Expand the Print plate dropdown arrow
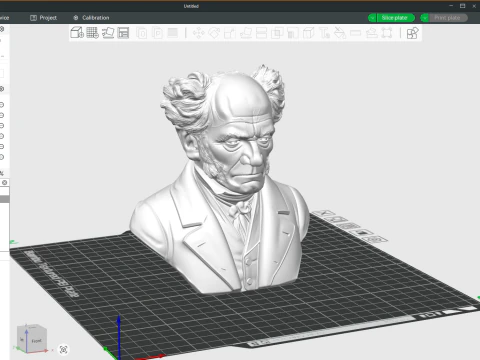Viewport: 480px width, 360px height. pos(424,18)
